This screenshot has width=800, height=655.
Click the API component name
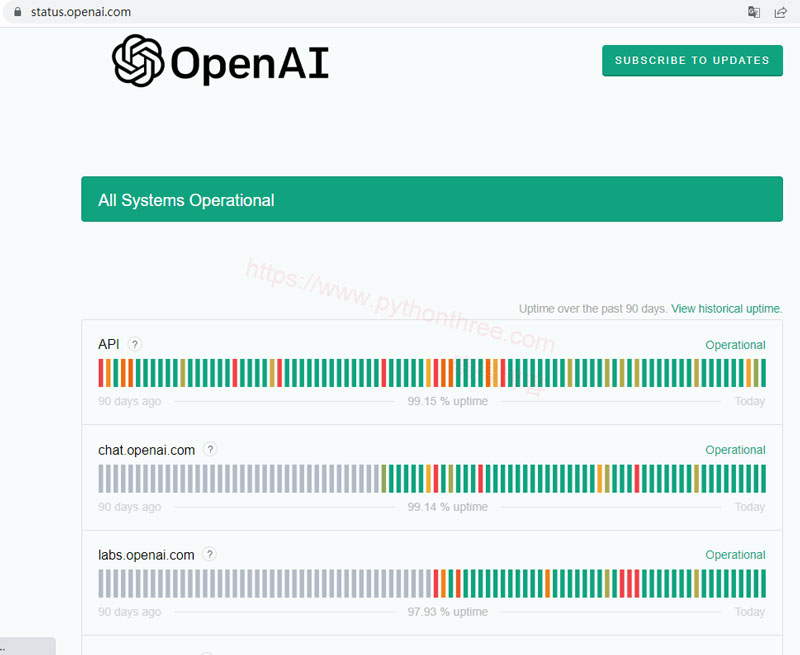109,344
